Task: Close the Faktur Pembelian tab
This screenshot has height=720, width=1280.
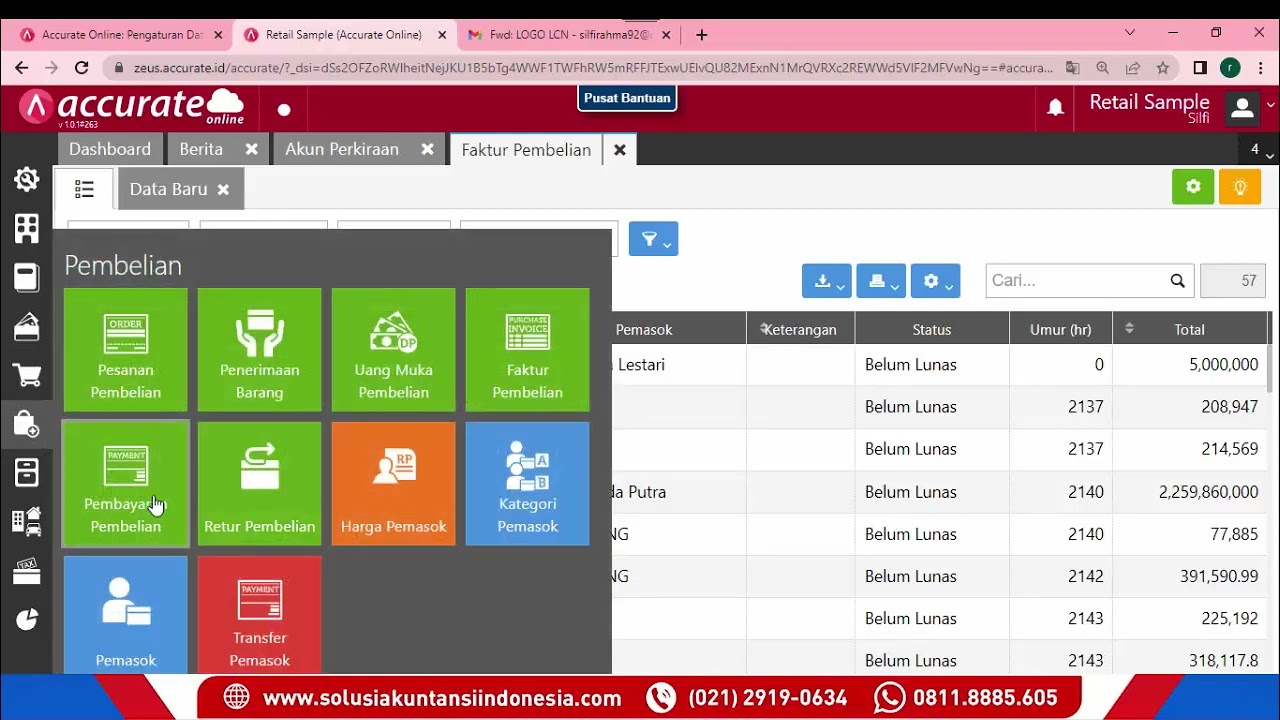Action: click(x=620, y=150)
